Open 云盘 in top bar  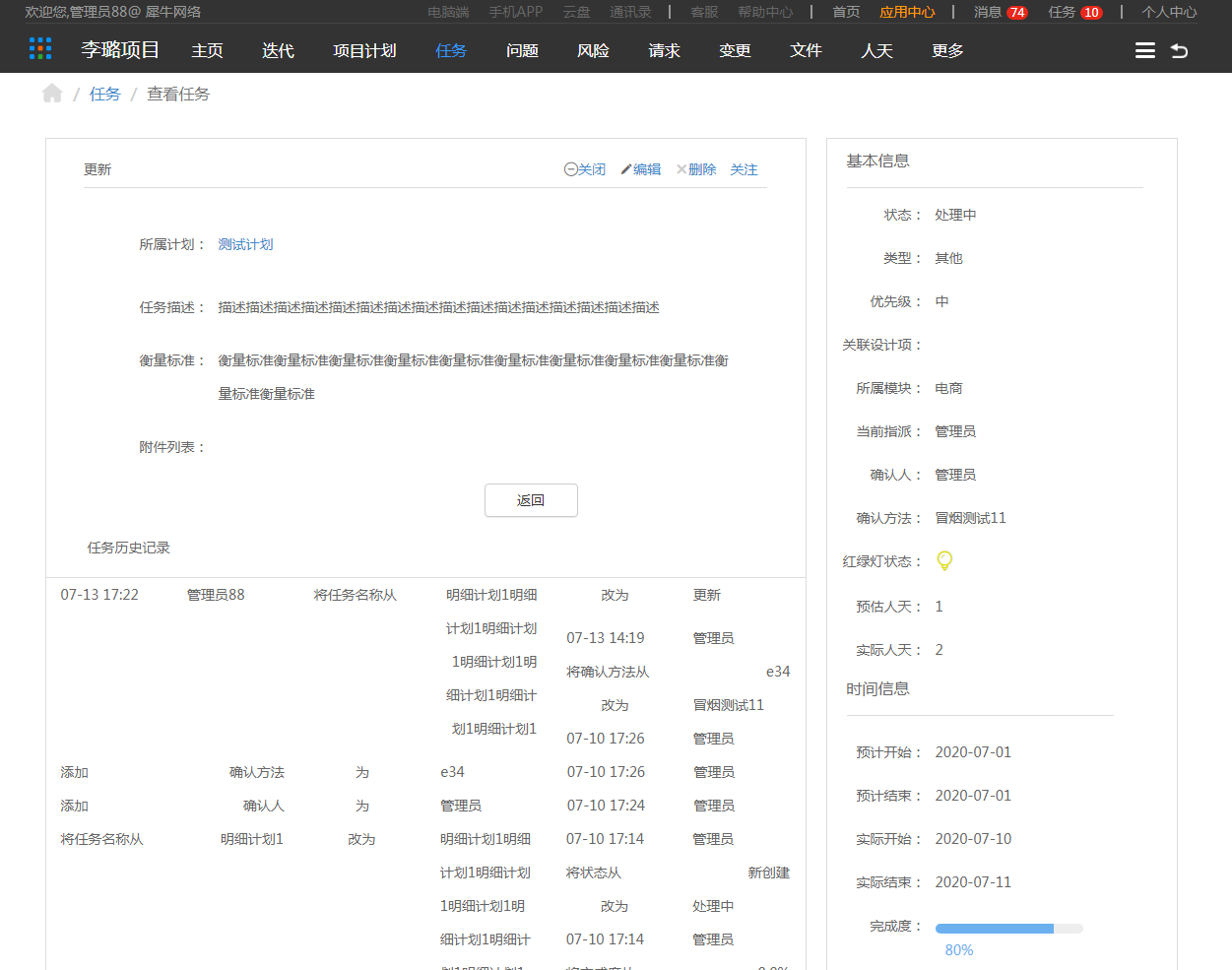[576, 12]
